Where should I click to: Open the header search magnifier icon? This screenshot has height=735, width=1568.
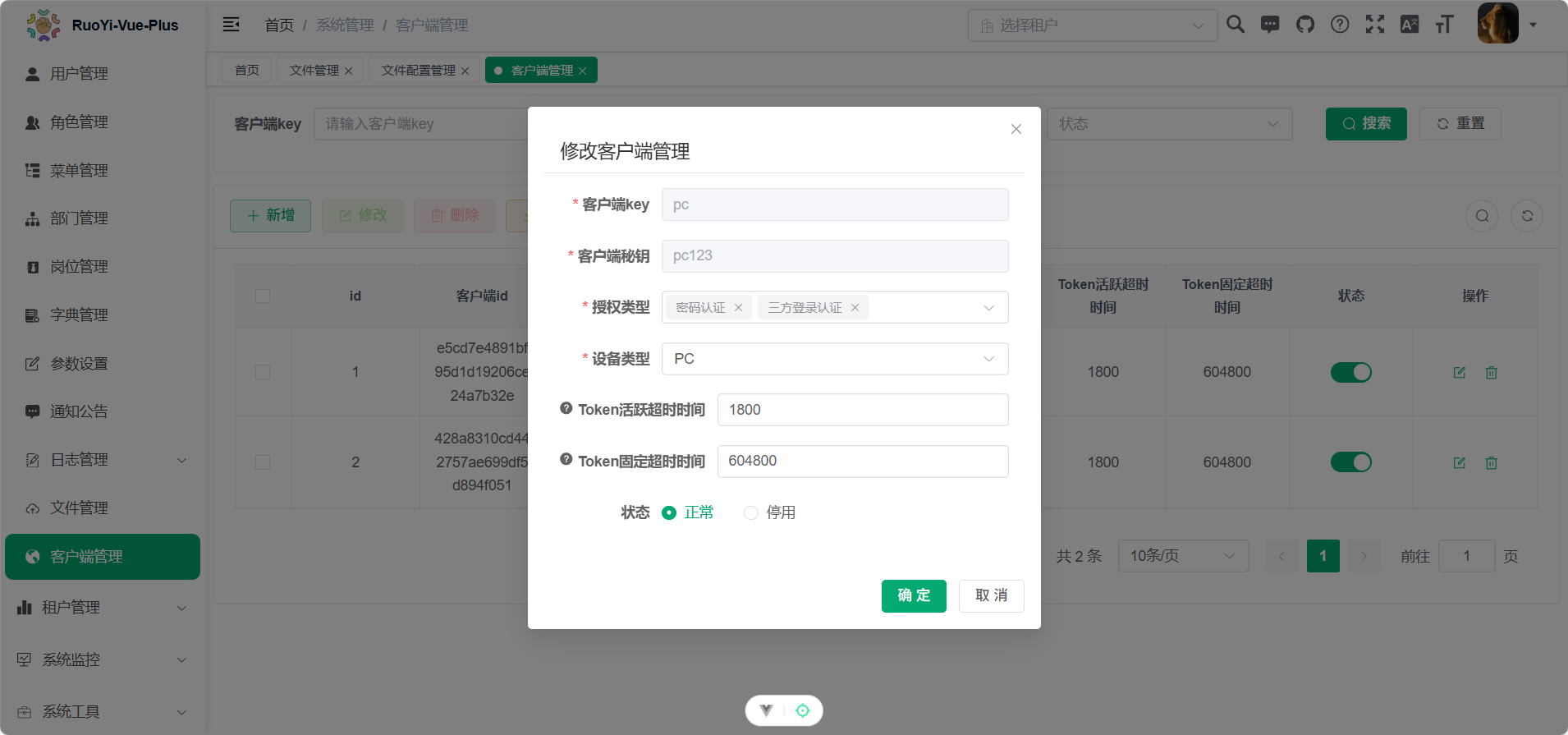point(1235,25)
